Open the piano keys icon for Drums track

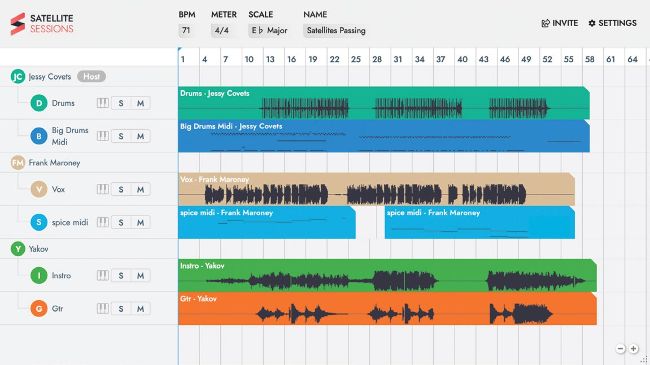(103, 103)
